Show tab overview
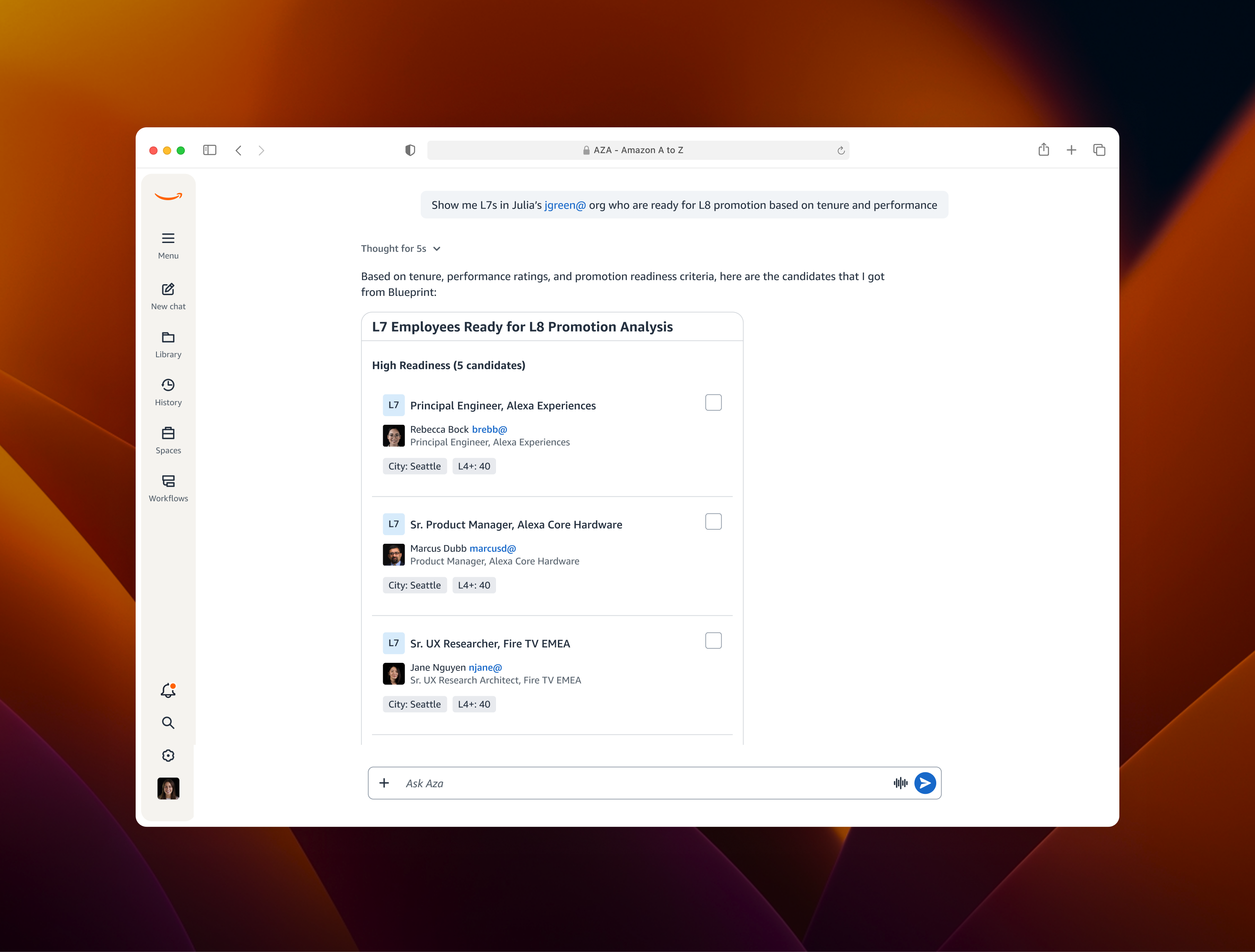 (x=1099, y=150)
